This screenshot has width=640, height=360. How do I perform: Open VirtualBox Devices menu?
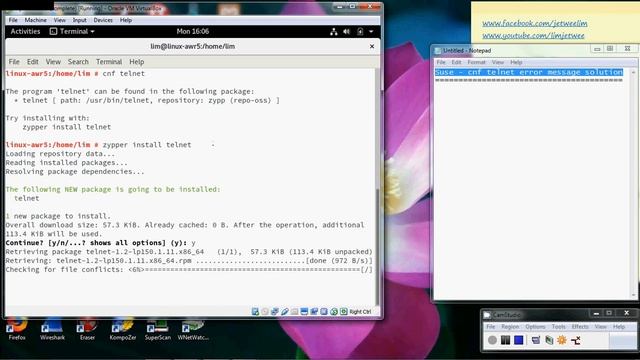point(103,20)
